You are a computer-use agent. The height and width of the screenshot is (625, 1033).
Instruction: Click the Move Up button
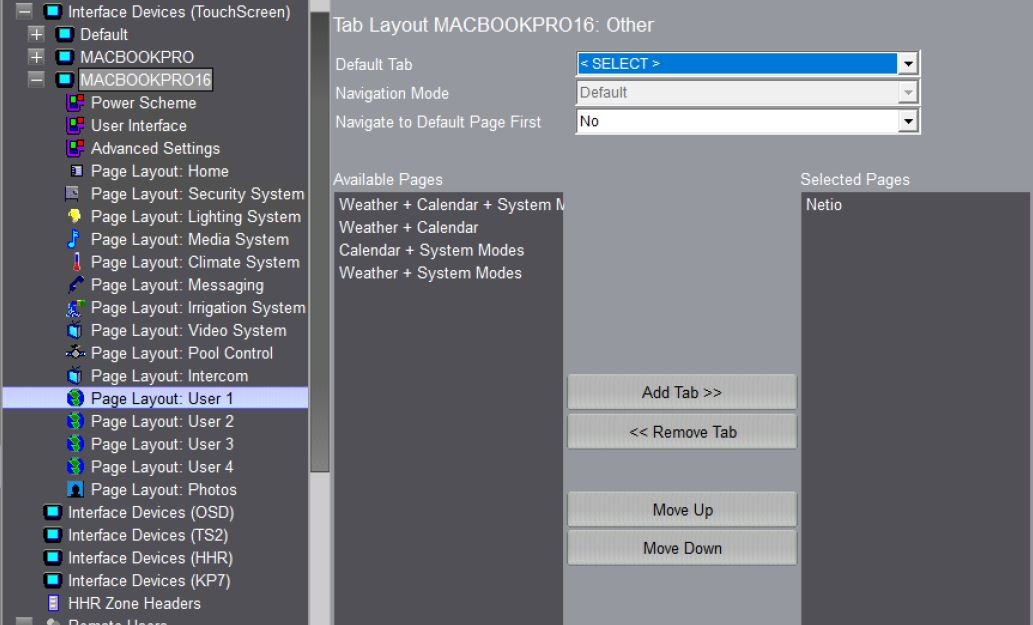682,510
